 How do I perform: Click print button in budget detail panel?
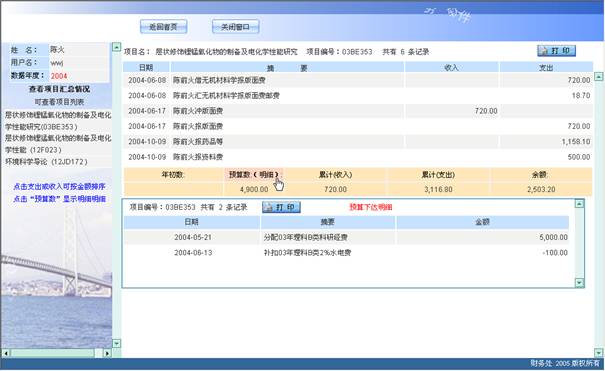coord(281,207)
